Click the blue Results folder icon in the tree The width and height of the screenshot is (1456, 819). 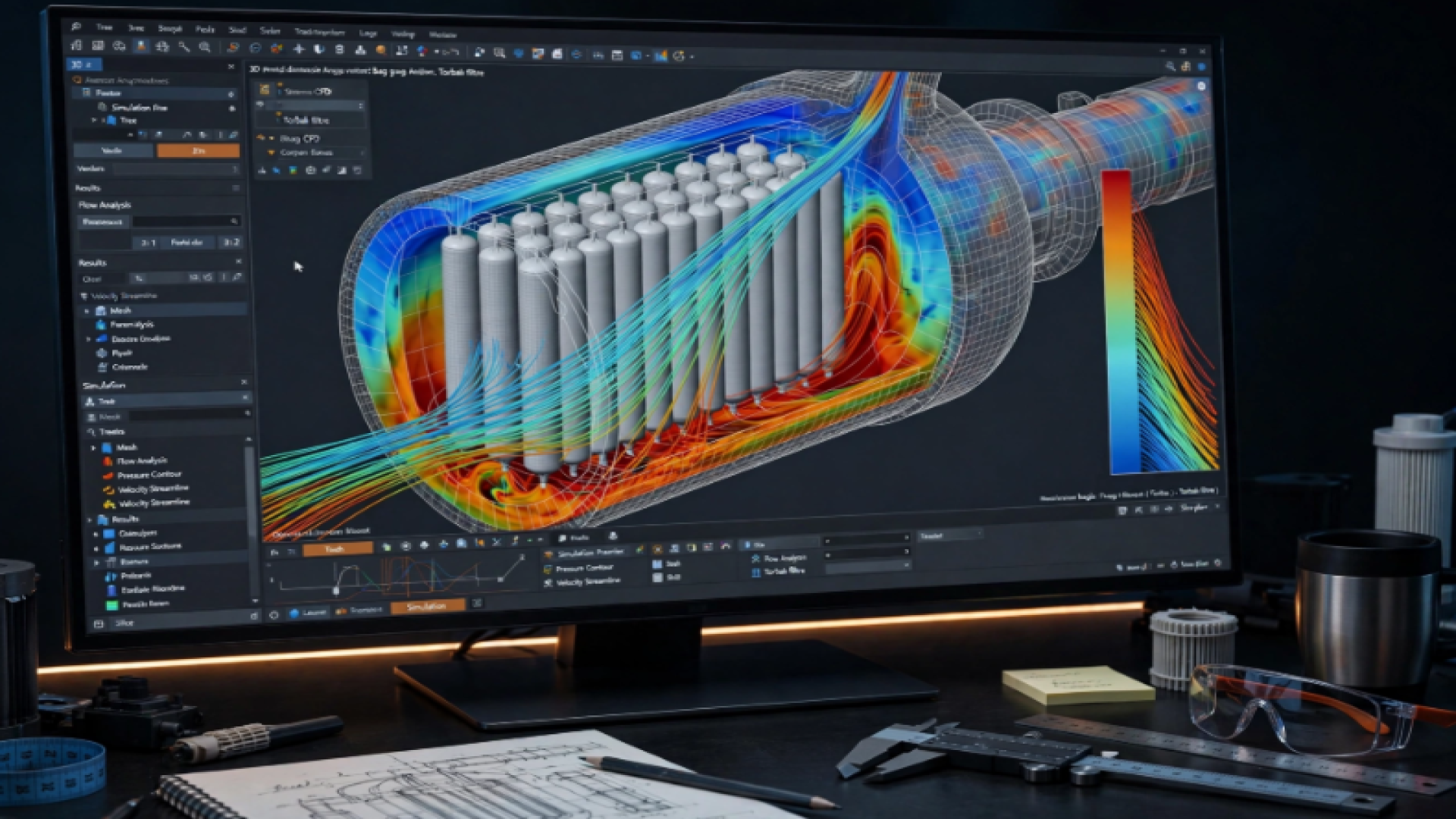coord(103,519)
